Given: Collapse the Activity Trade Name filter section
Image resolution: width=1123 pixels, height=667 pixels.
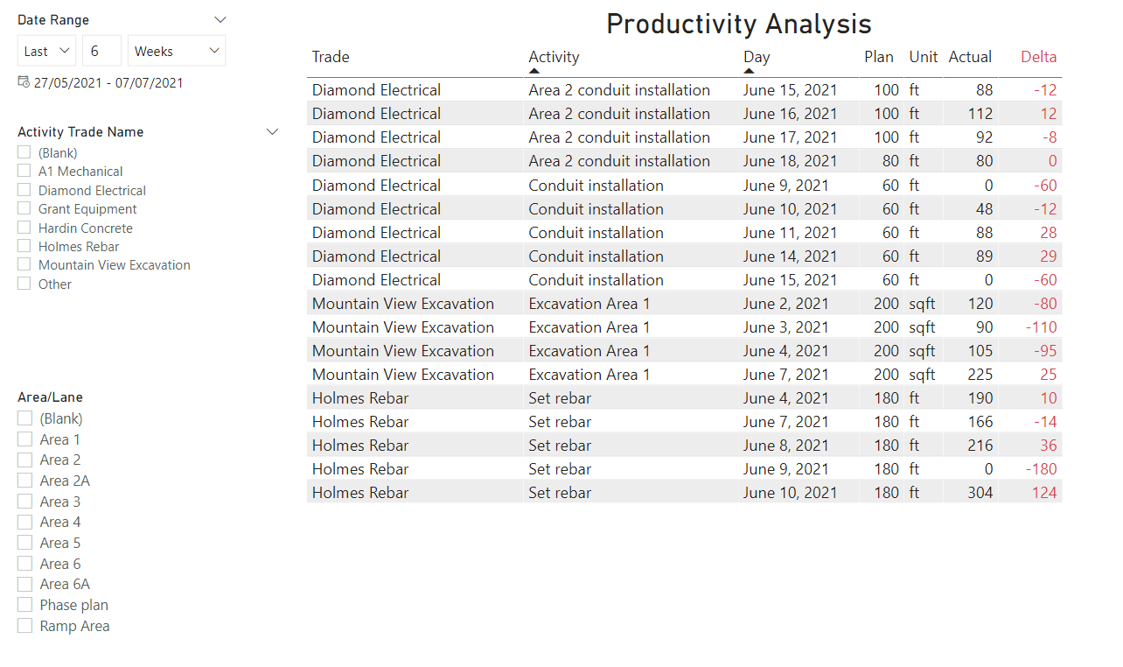Looking at the screenshot, I should pyautogui.click(x=272, y=131).
